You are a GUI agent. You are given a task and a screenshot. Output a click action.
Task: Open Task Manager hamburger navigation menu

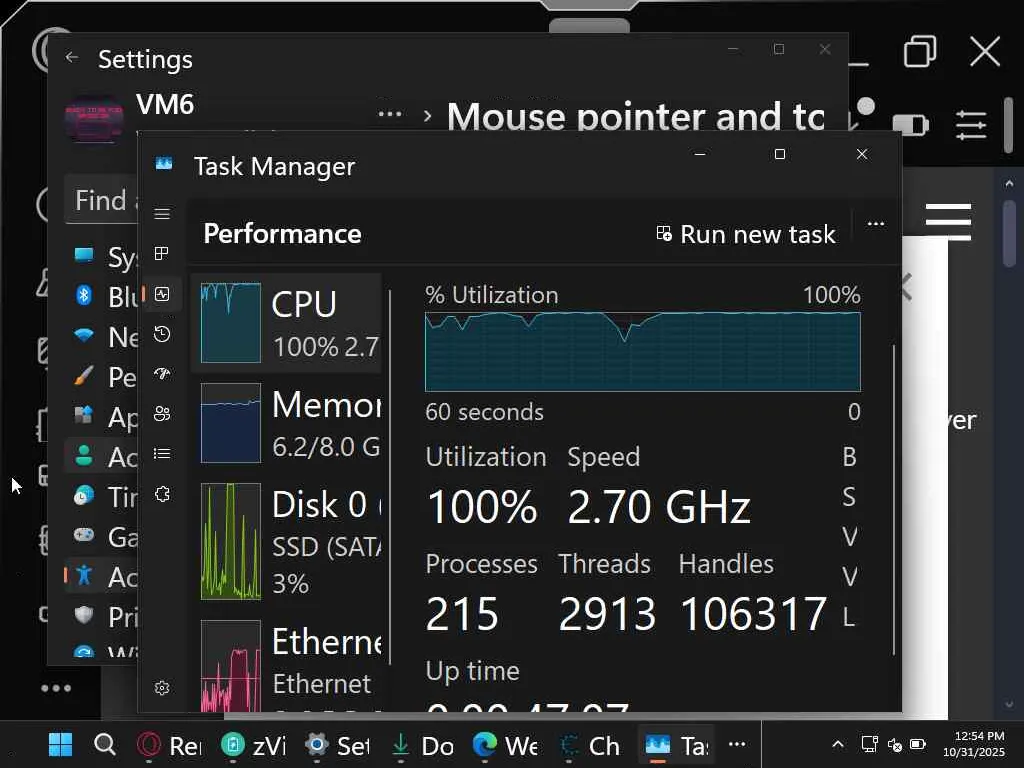[162, 214]
